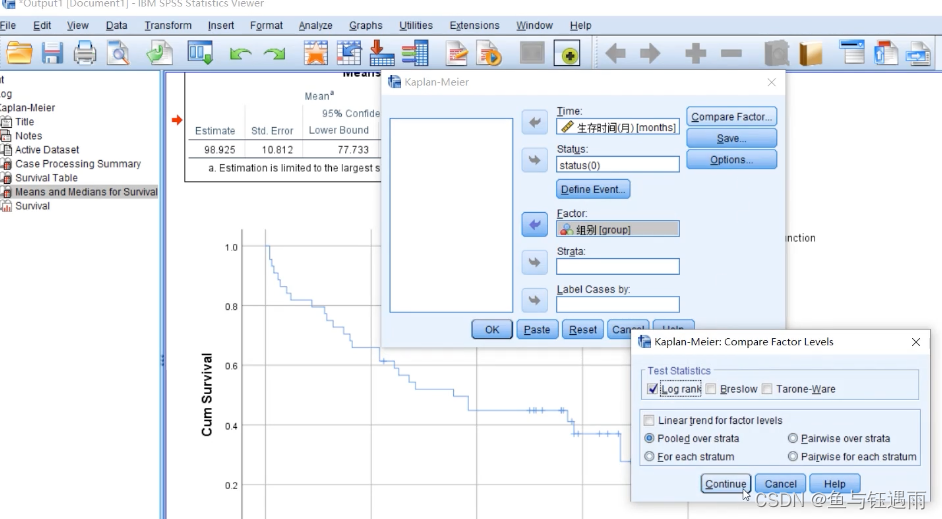Enable the Tarone-Ware checkbox
This screenshot has height=519, width=942.
pos(767,389)
